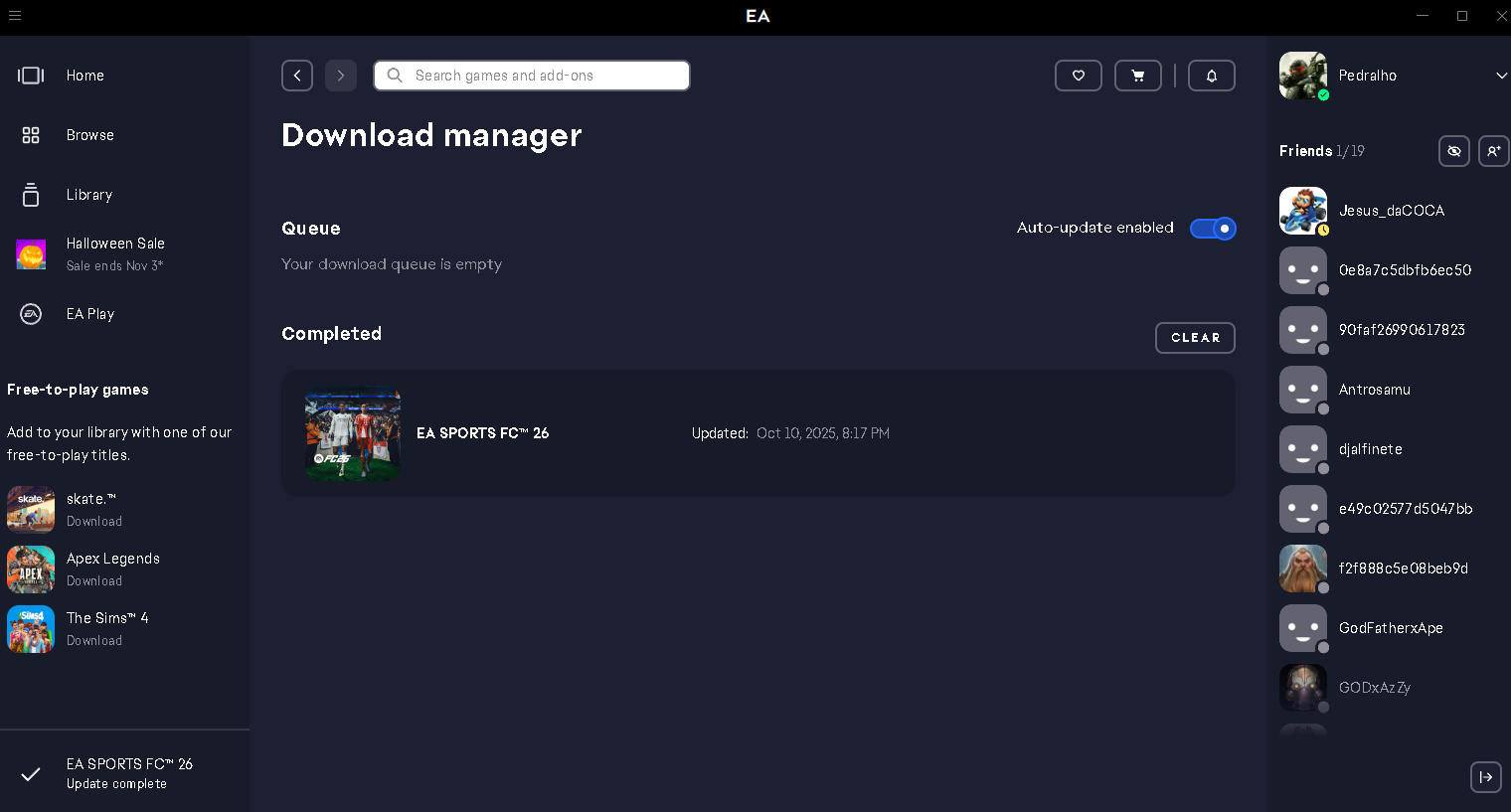
Task: Click the add friend icon
Action: tap(1493, 151)
